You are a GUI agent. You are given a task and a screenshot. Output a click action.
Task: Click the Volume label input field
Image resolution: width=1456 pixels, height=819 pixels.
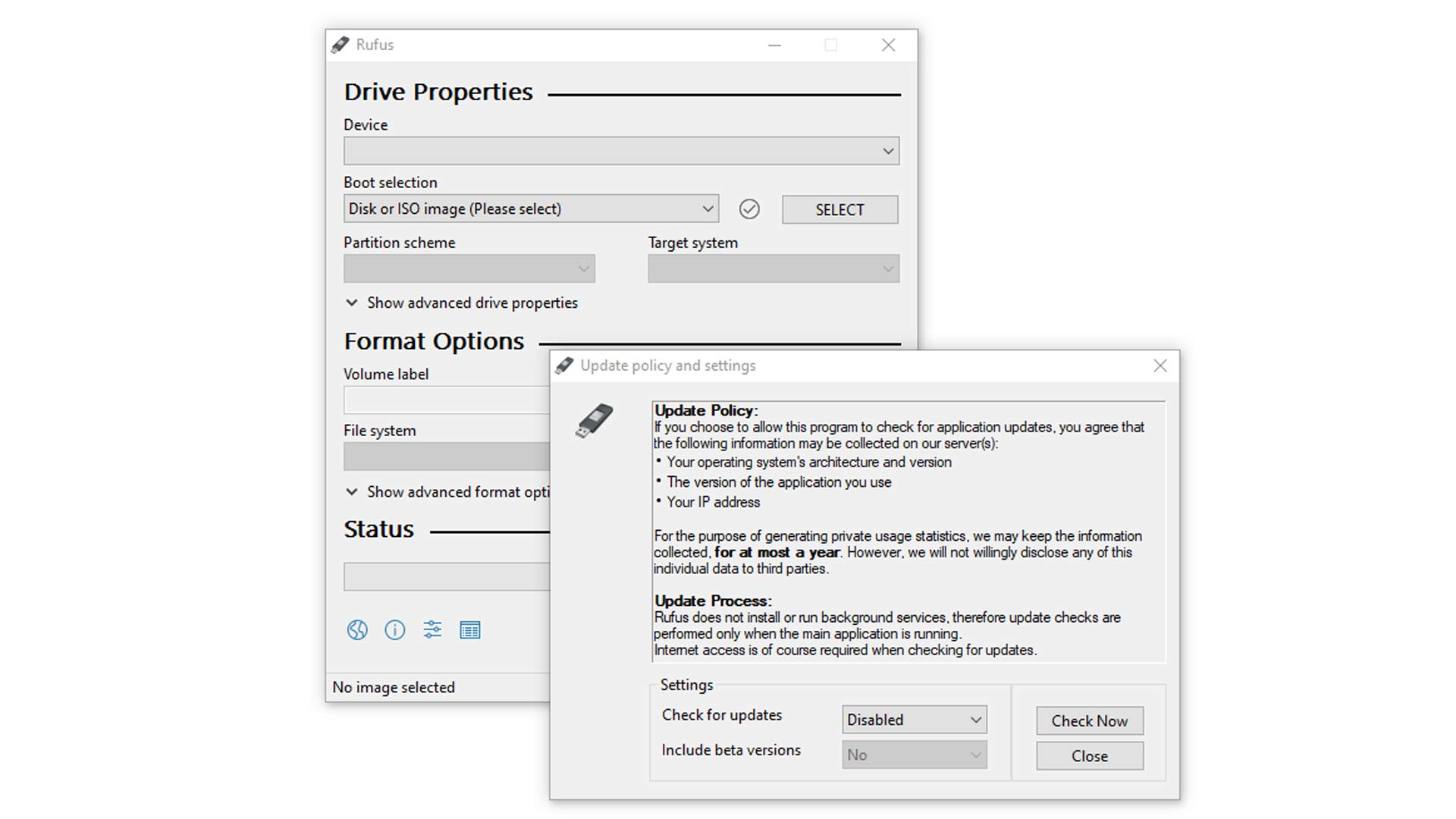pos(449,399)
